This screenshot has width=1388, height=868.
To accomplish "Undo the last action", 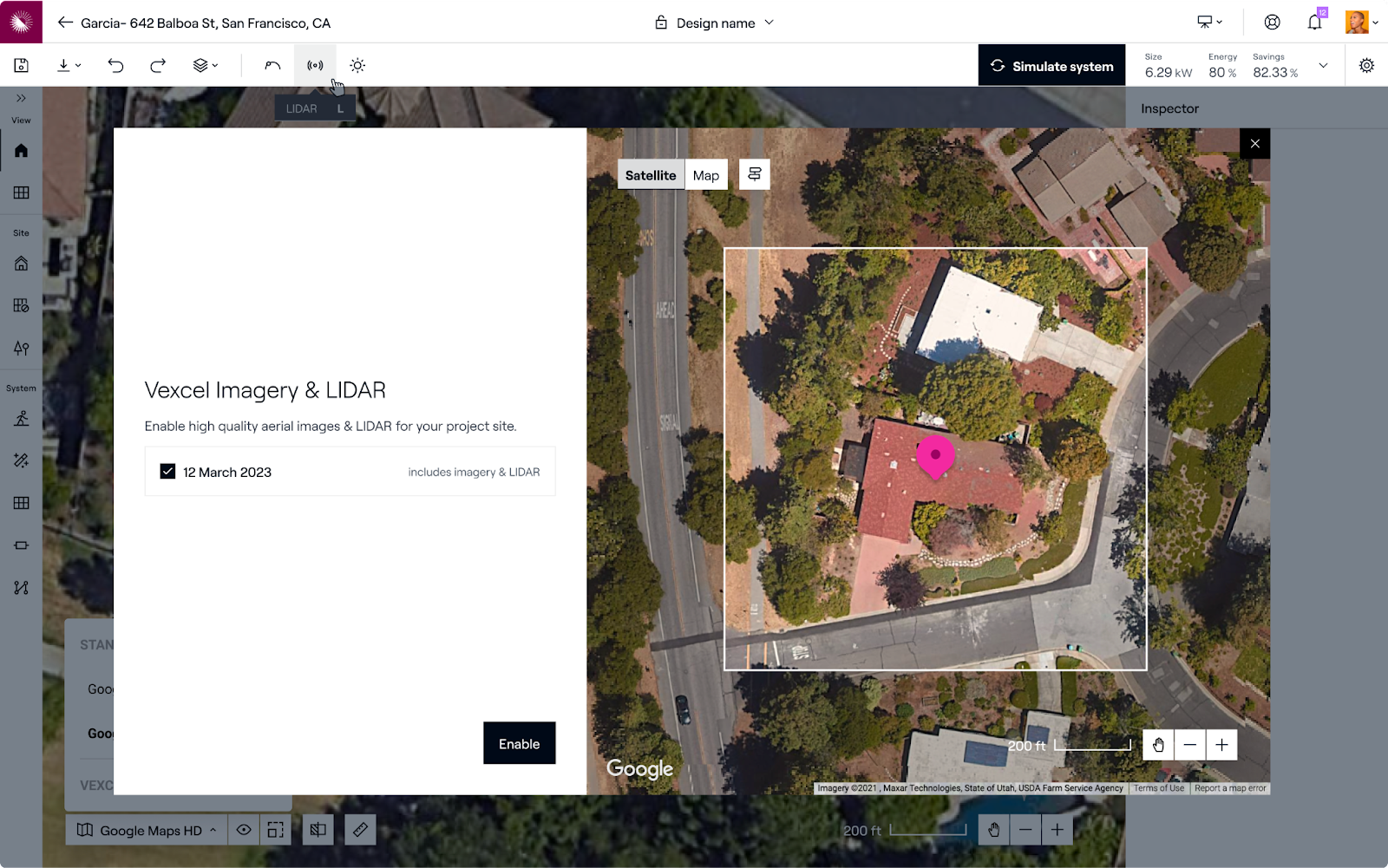I will pyautogui.click(x=115, y=65).
